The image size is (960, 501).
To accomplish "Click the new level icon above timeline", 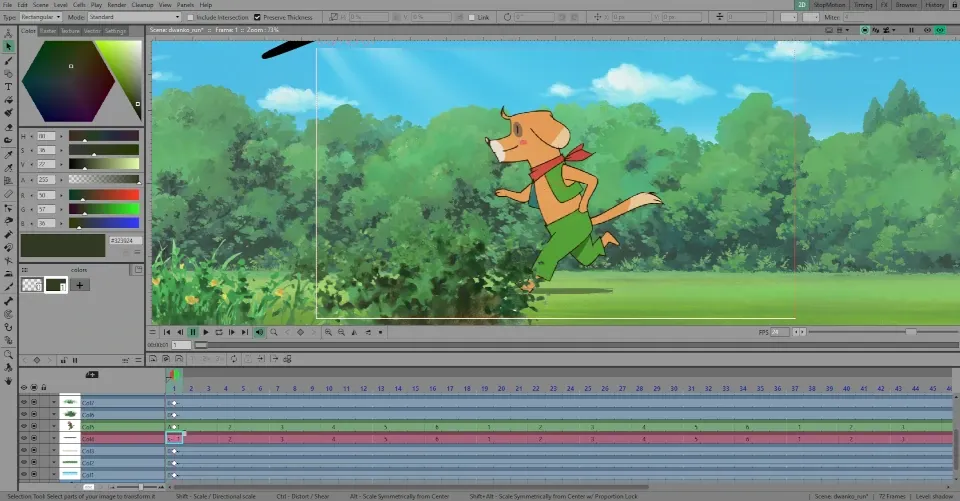I will [153, 359].
